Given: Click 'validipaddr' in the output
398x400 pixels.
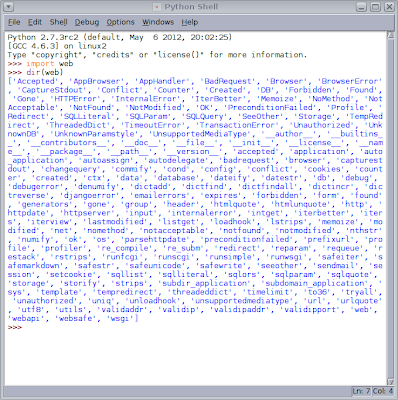Looking at the screenshot, I should pos(240,310).
